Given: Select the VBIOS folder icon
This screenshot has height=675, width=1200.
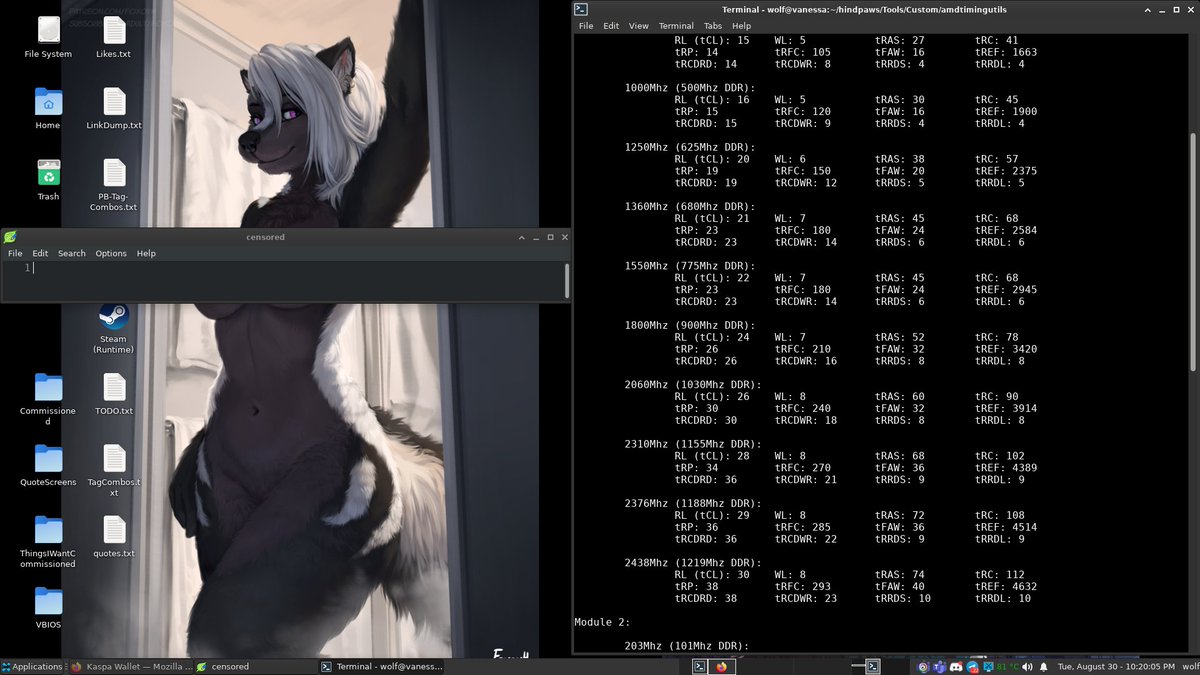Looking at the screenshot, I should coord(48,606).
